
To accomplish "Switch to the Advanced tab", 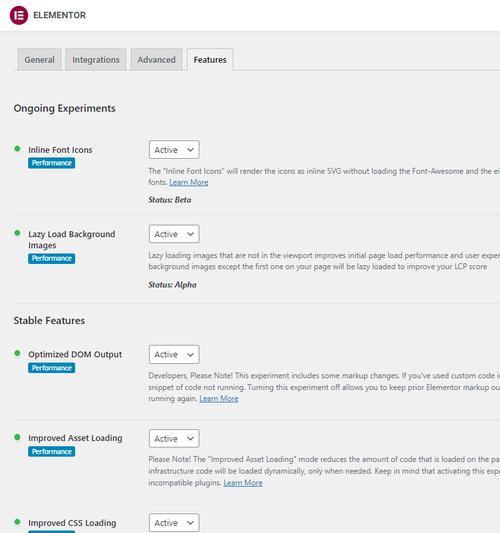I will tap(157, 60).
